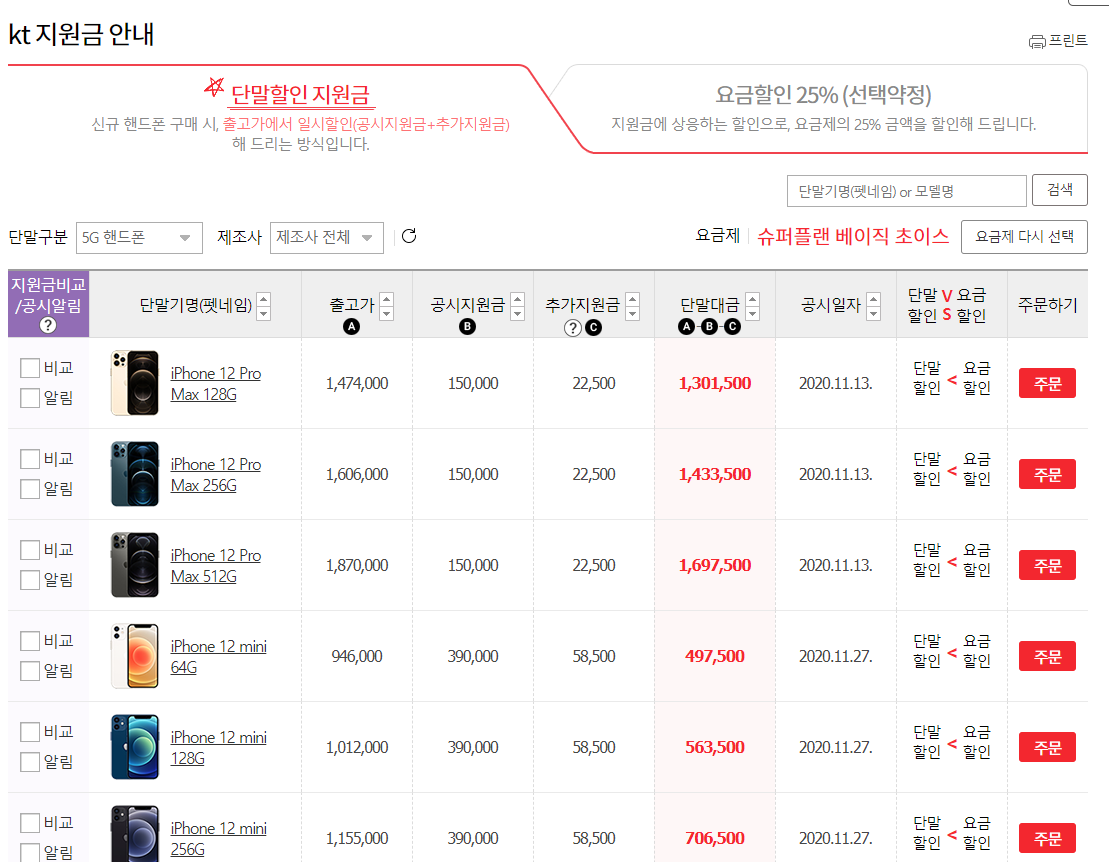The height and width of the screenshot is (862, 1109).
Task: Open the 단말구분 5G 핸드폰 dropdown
Action: pos(139,238)
